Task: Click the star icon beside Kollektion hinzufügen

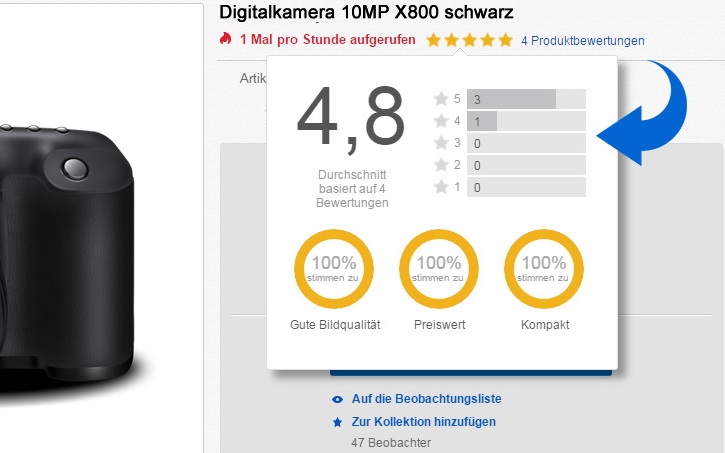Action: pyautogui.click(x=337, y=422)
